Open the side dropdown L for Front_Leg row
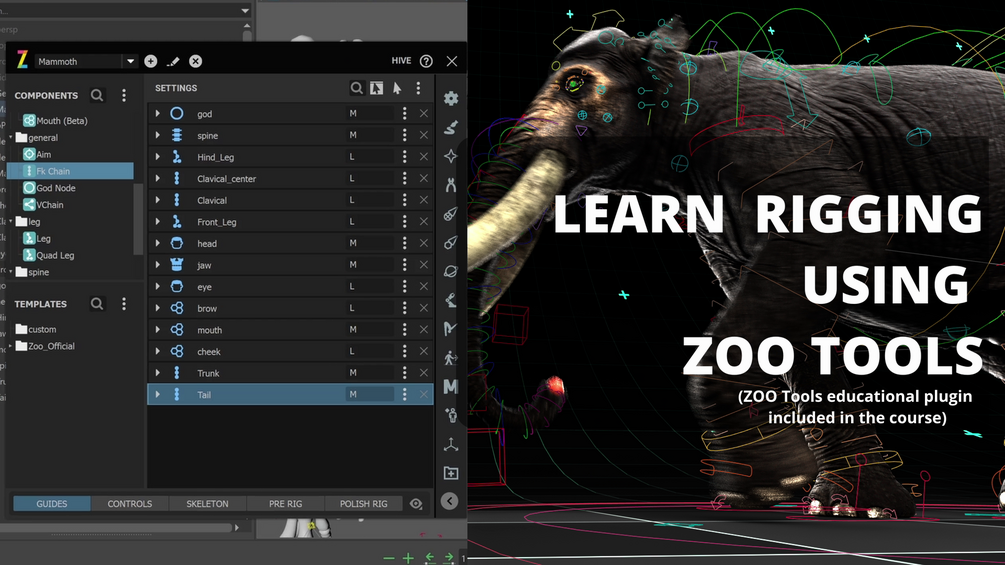This screenshot has height=565, width=1005. (x=370, y=222)
